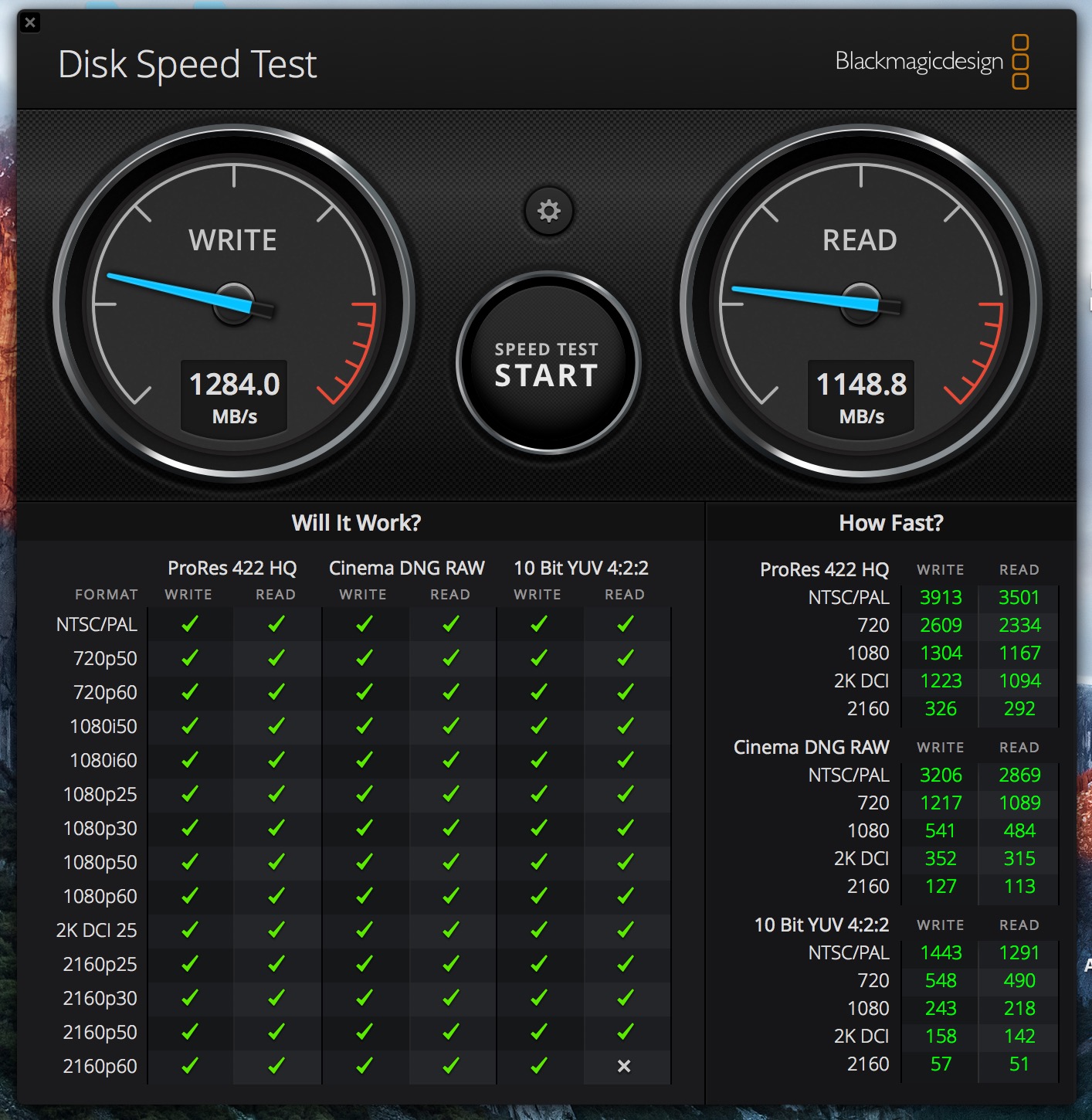The image size is (1092, 1120).
Task: Click 2160p30 10 Bit YUV write checkmark
Action: [538, 998]
